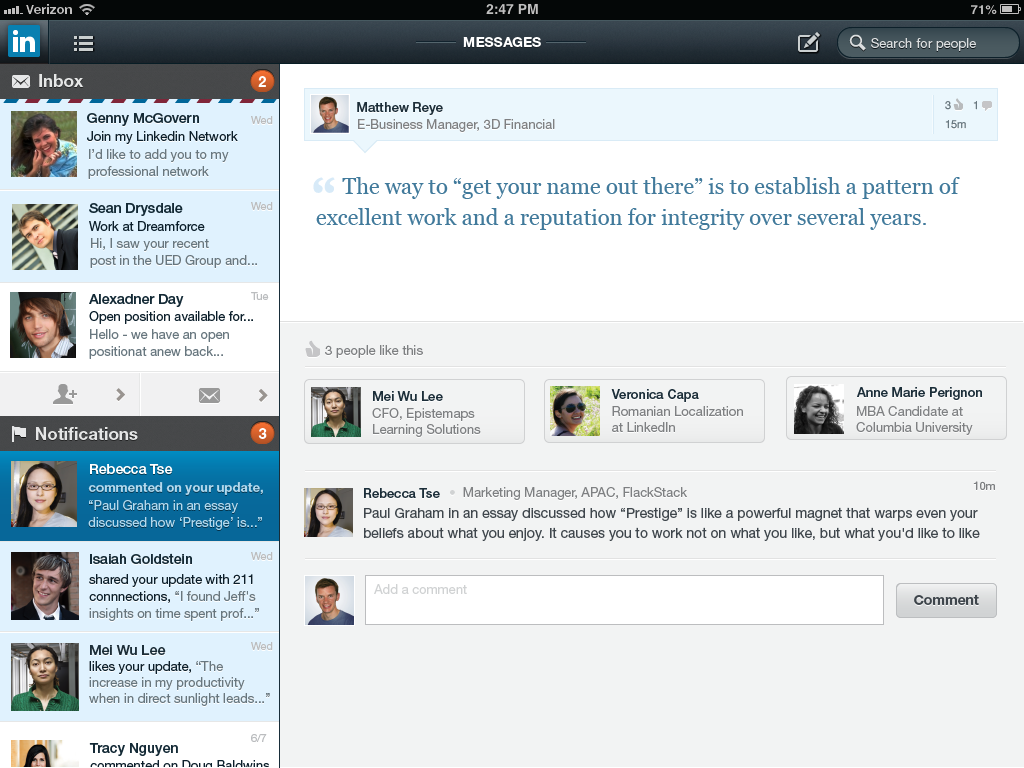1024x768 pixels.
Task: Tap the Inbox badge showing 2
Action: pyautogui.click(x=262, y=82)
